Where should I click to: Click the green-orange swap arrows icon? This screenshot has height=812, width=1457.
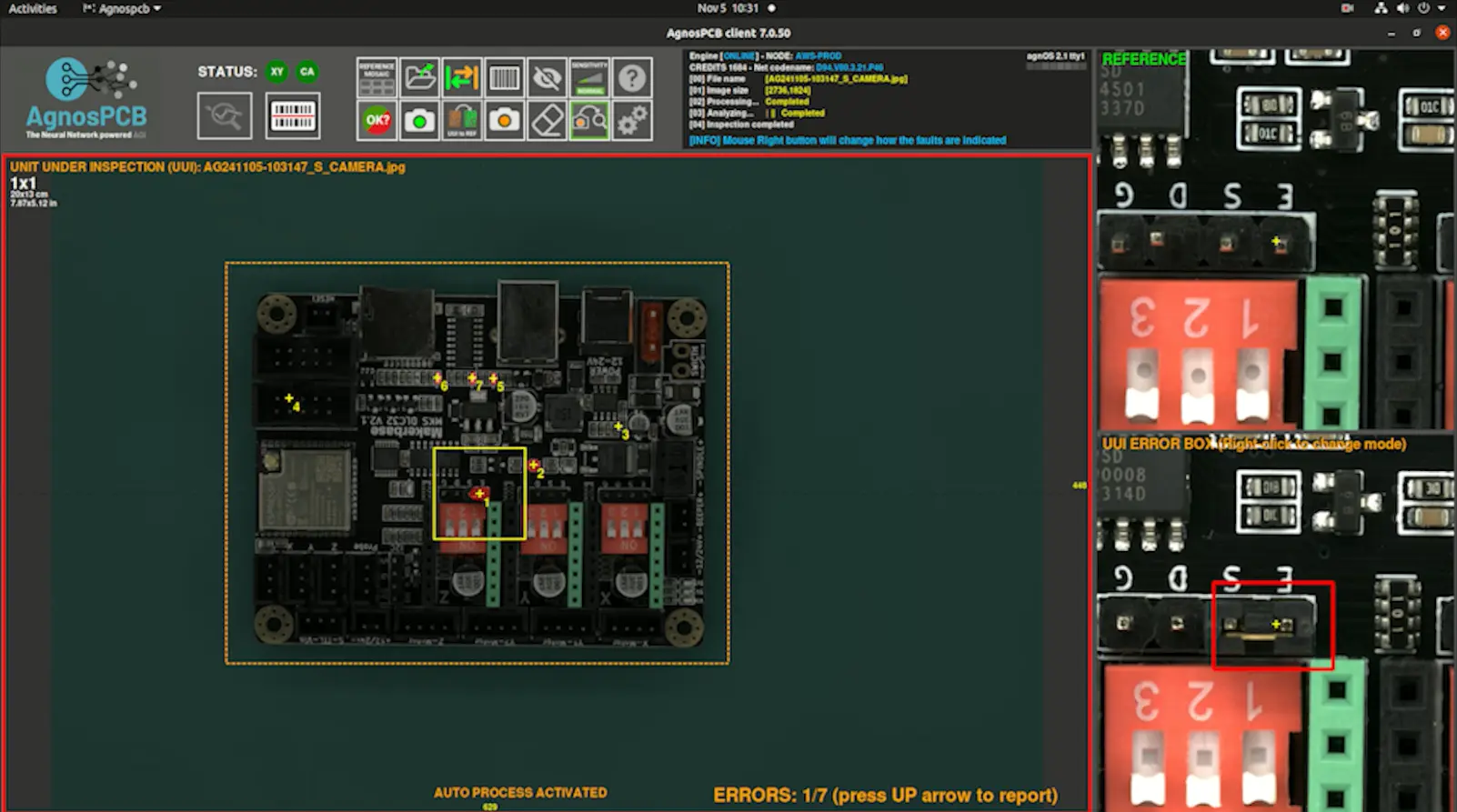[462, 78]
